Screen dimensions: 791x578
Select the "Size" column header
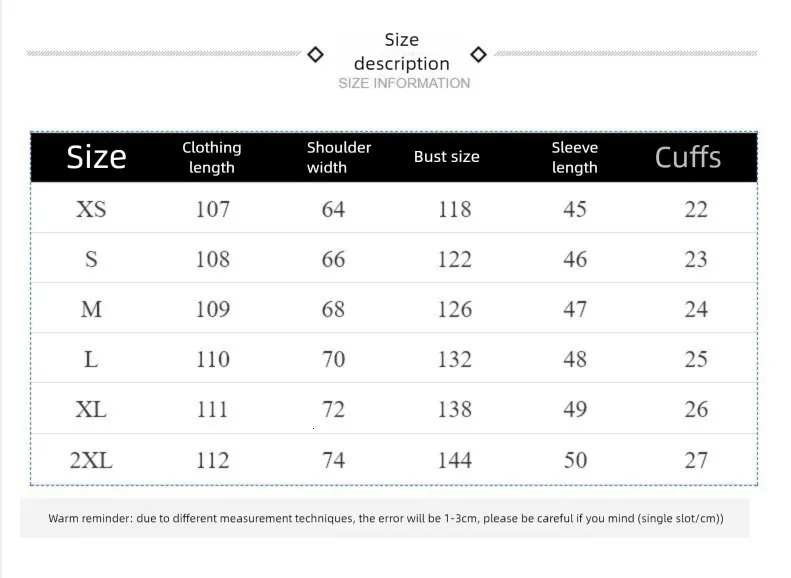(x=96, y=157)
